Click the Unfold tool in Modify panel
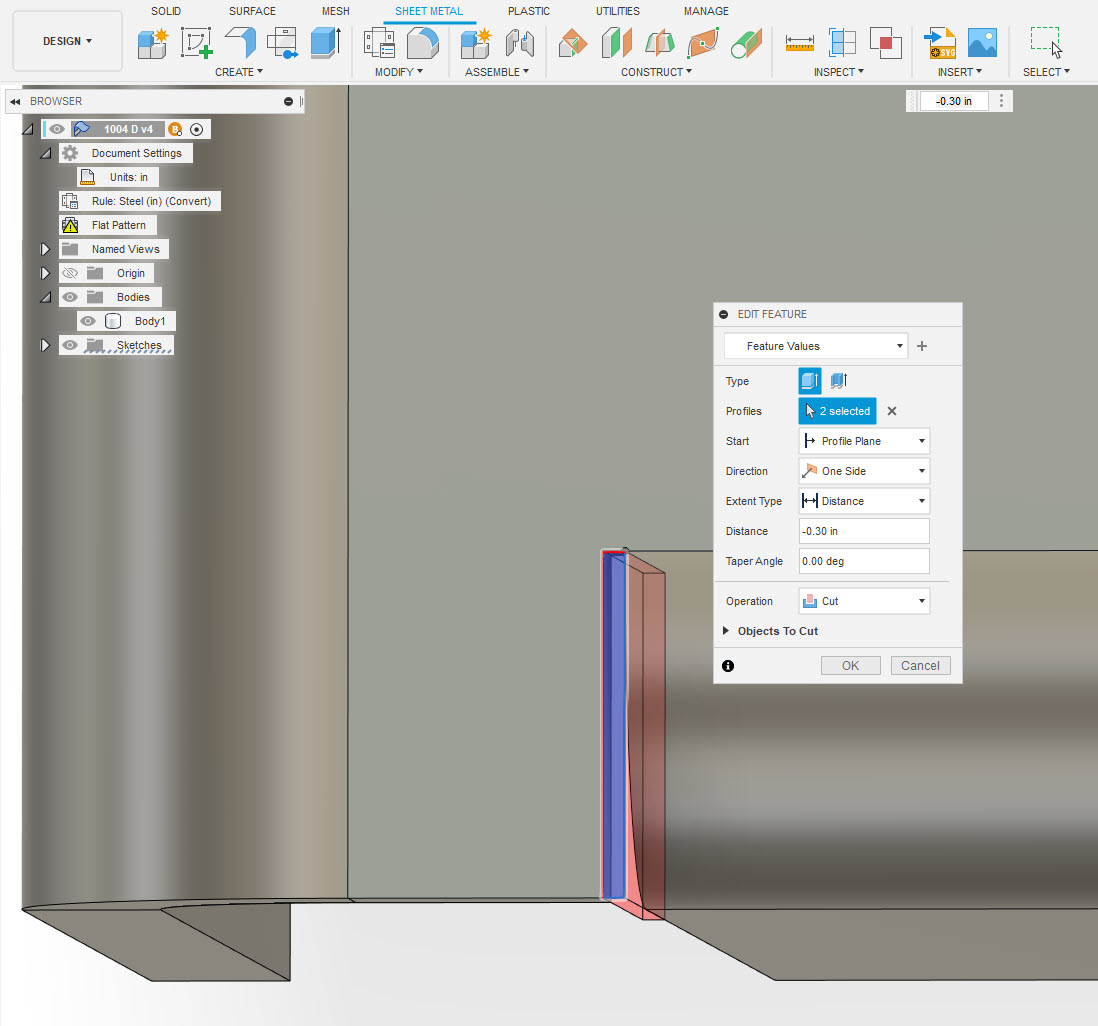Screen dimensions: 1098x1026 pyautogui.click(x=422, y=42)
